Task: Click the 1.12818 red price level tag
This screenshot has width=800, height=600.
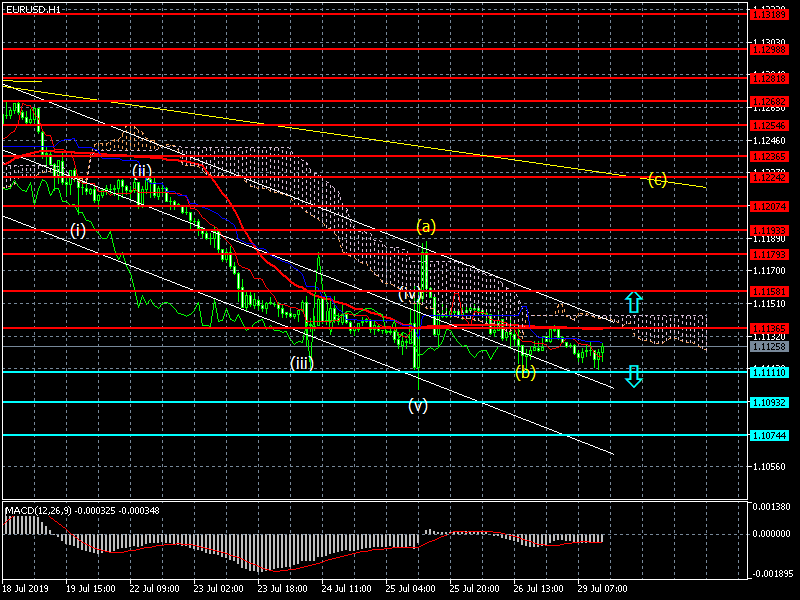Action: pos(769,79)
